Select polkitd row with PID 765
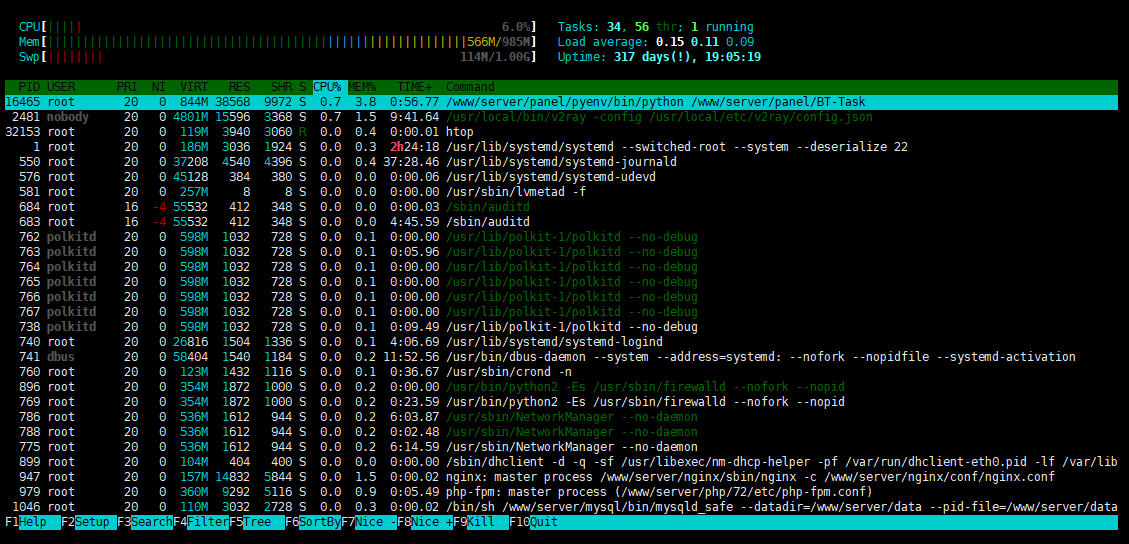Viewport: 1129px width, 544px height. click(x=562, y=282)
